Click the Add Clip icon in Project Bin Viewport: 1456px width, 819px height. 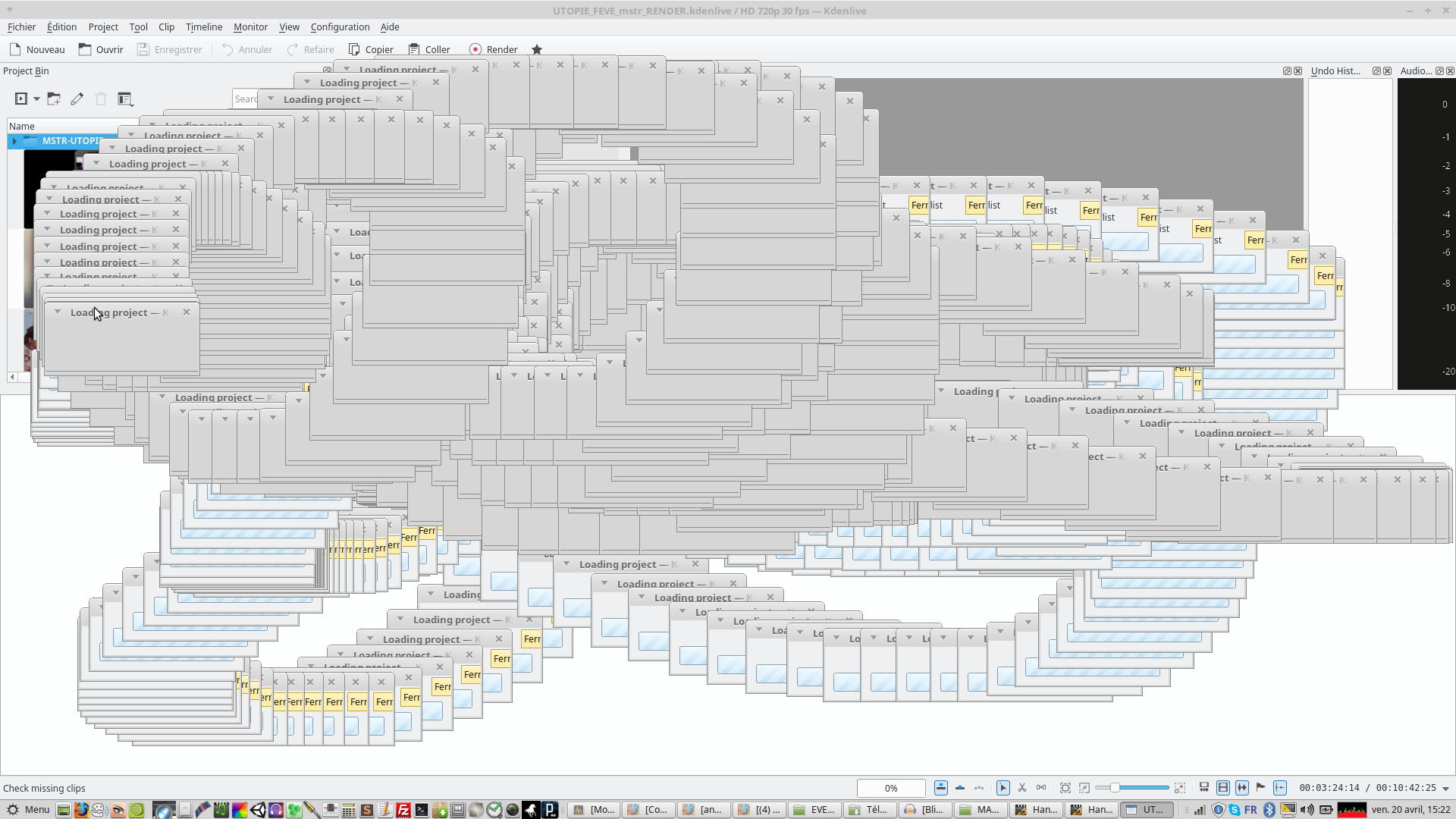point(21,99)
